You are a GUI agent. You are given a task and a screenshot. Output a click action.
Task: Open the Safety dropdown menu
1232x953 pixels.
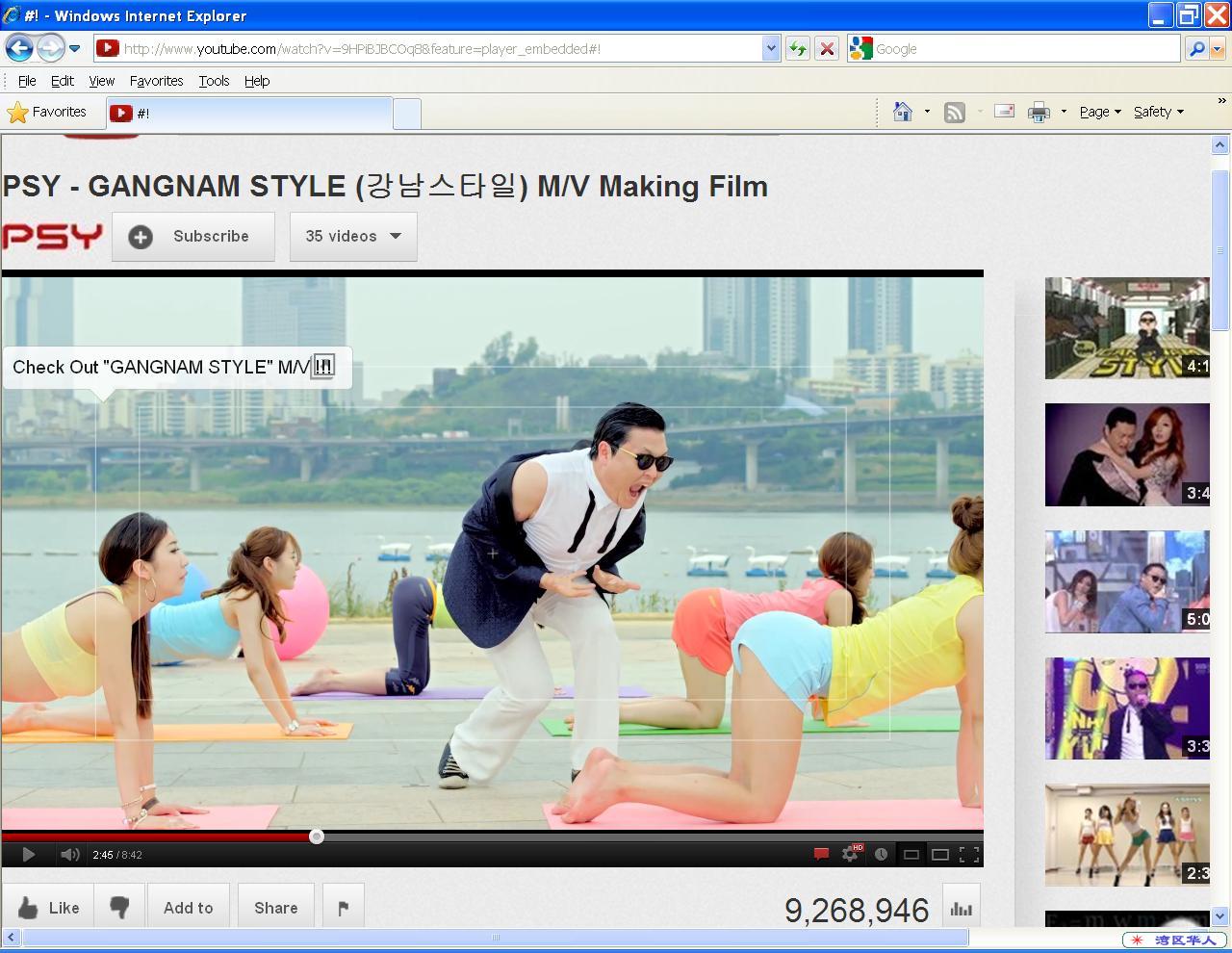point(1159,112)
